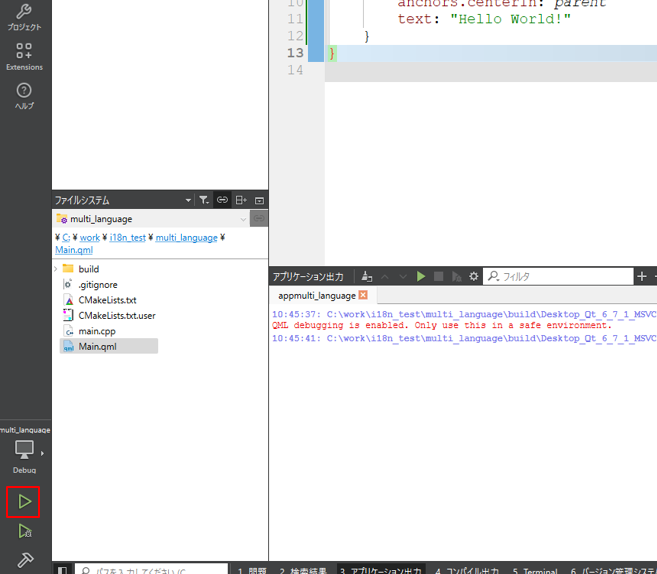Image resolution: width=657 pixels, height=574 pixels.
Task: Open the ファイルシステム view selector dropdown
Action: pos(187,200)
